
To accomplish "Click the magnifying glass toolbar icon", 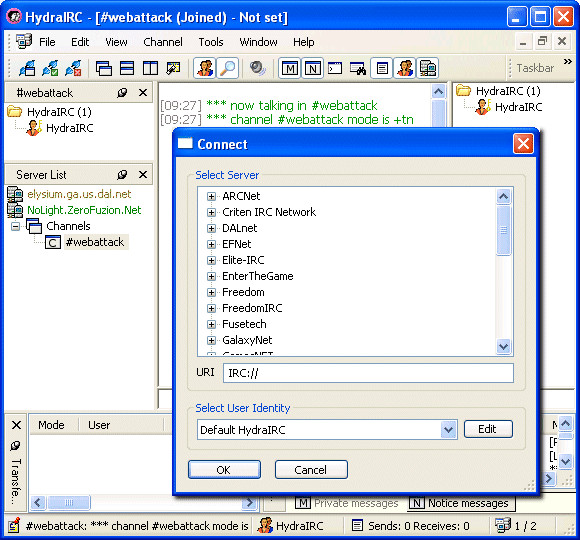I will tap(227, 68).
